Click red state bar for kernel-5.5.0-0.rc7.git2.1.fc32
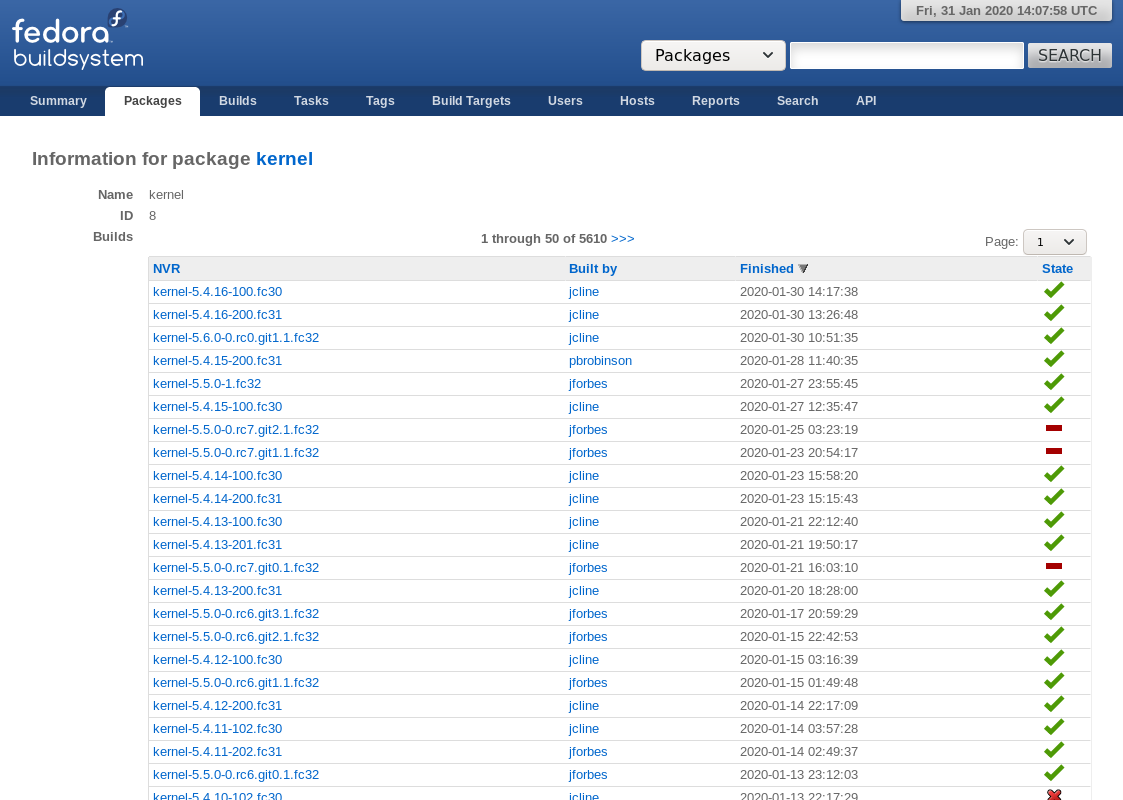Viewport: 1123px width, 800px height. pyautogui.click(x=1054, y=428)
